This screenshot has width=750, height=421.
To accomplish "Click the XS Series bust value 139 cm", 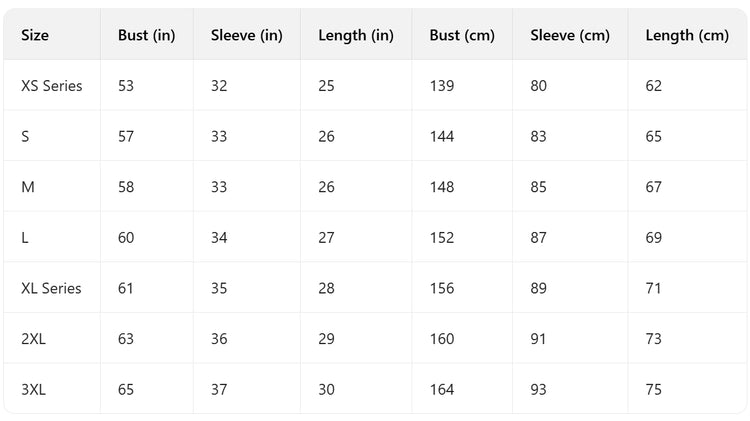I will point(442,86).
